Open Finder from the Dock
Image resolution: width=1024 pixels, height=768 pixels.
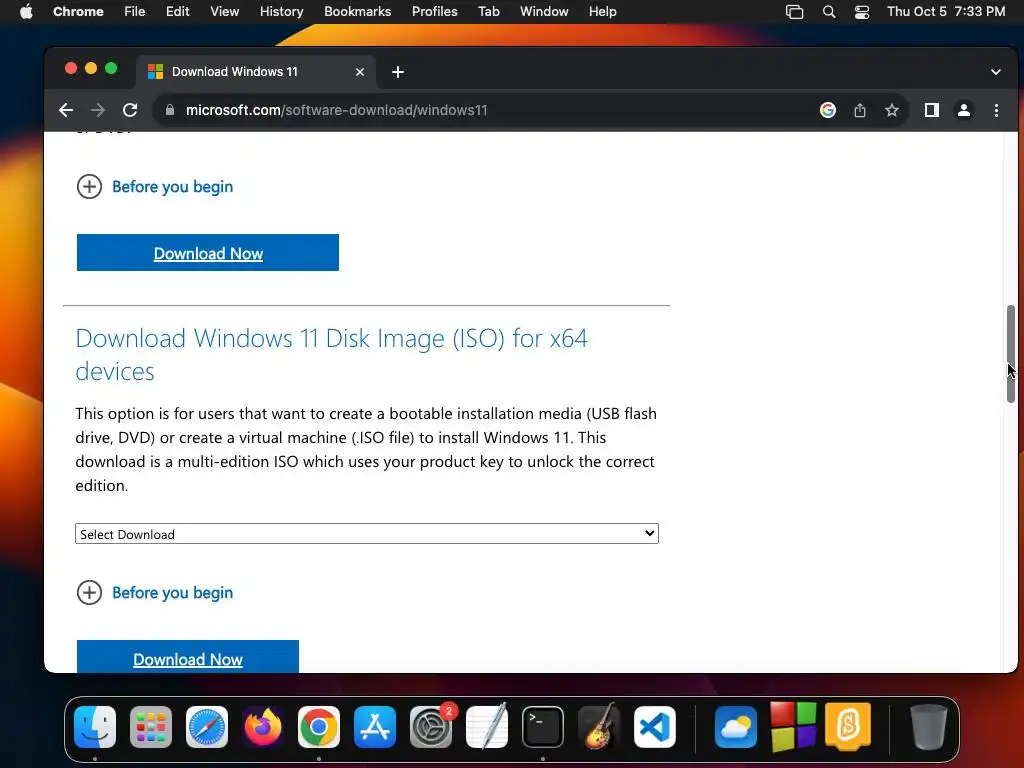click(95, 727)
